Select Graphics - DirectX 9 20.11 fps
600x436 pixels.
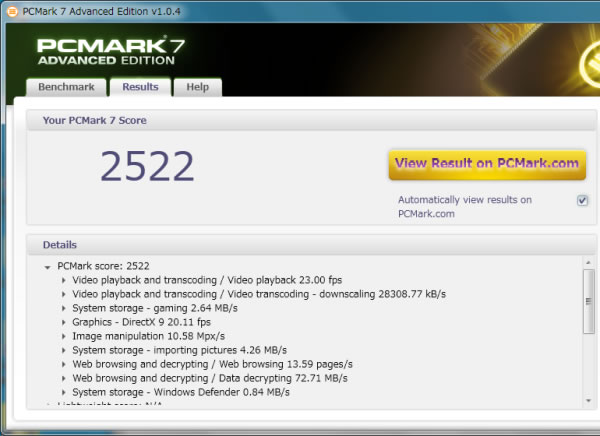142,322
